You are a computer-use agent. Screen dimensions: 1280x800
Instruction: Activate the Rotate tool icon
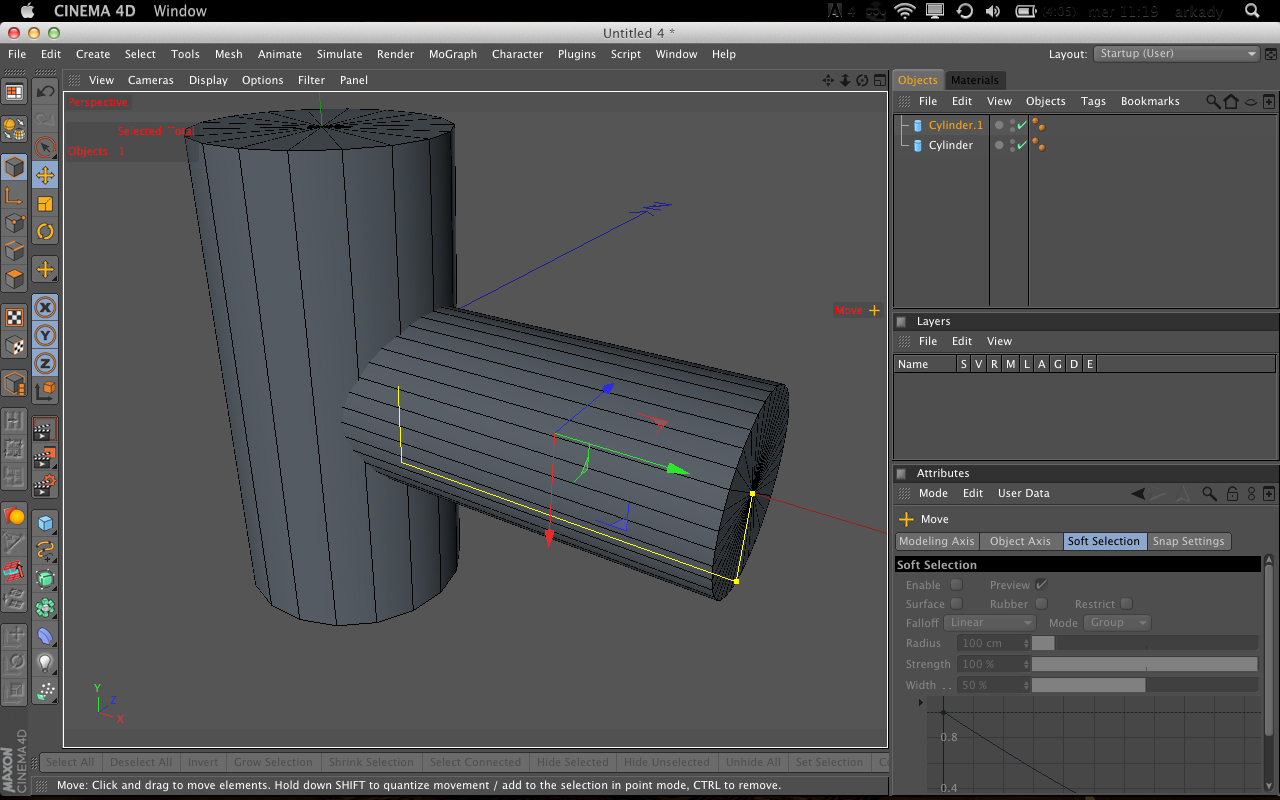click(45, 232)
